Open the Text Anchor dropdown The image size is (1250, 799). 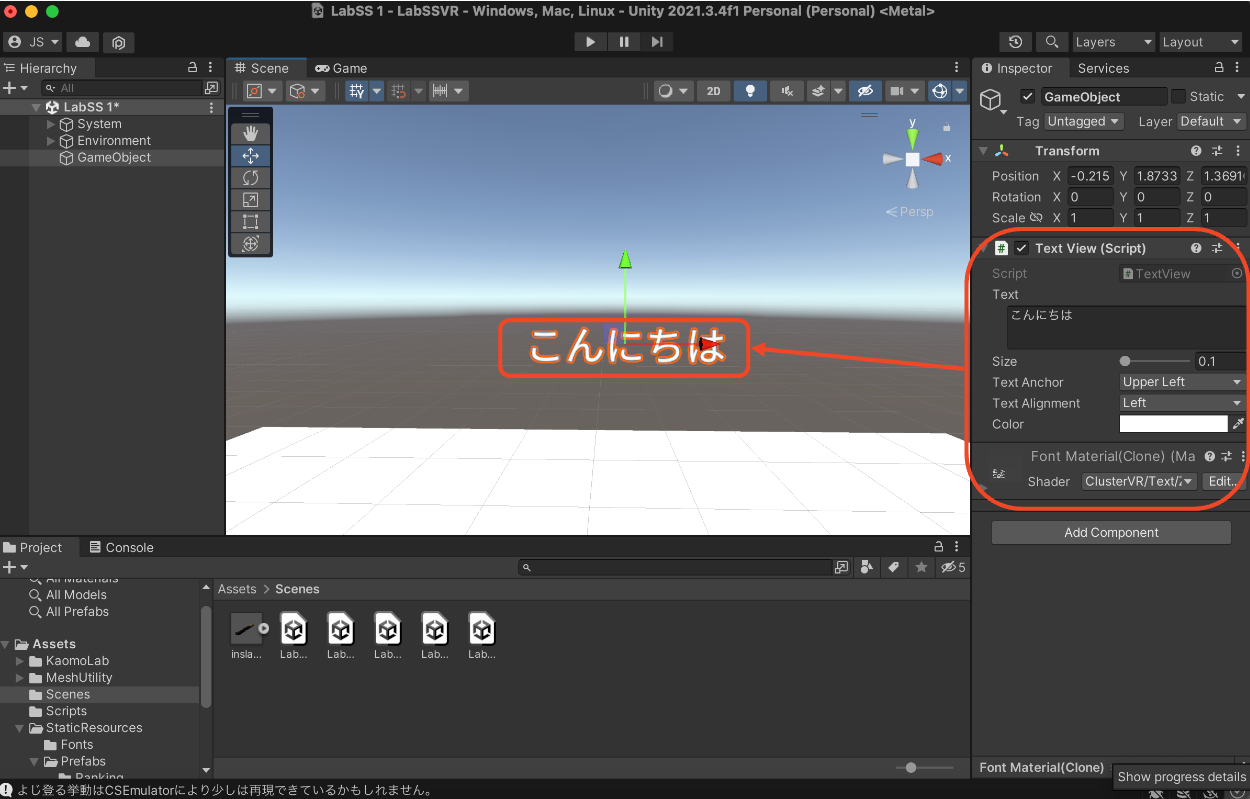click(1181, 382)
